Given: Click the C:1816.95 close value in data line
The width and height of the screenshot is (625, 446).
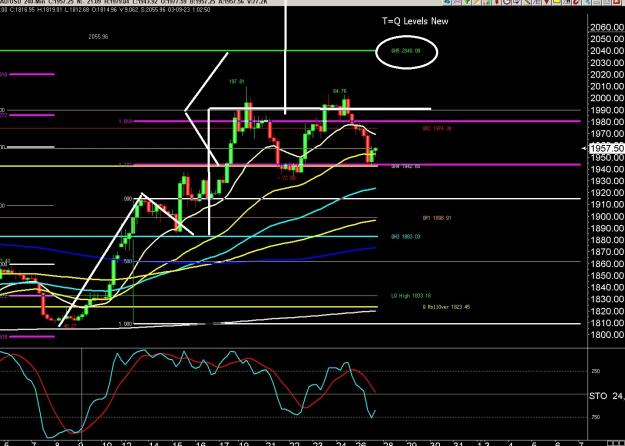Looking at the screenshot, I should pyautogui.click(x=22, y=10).
